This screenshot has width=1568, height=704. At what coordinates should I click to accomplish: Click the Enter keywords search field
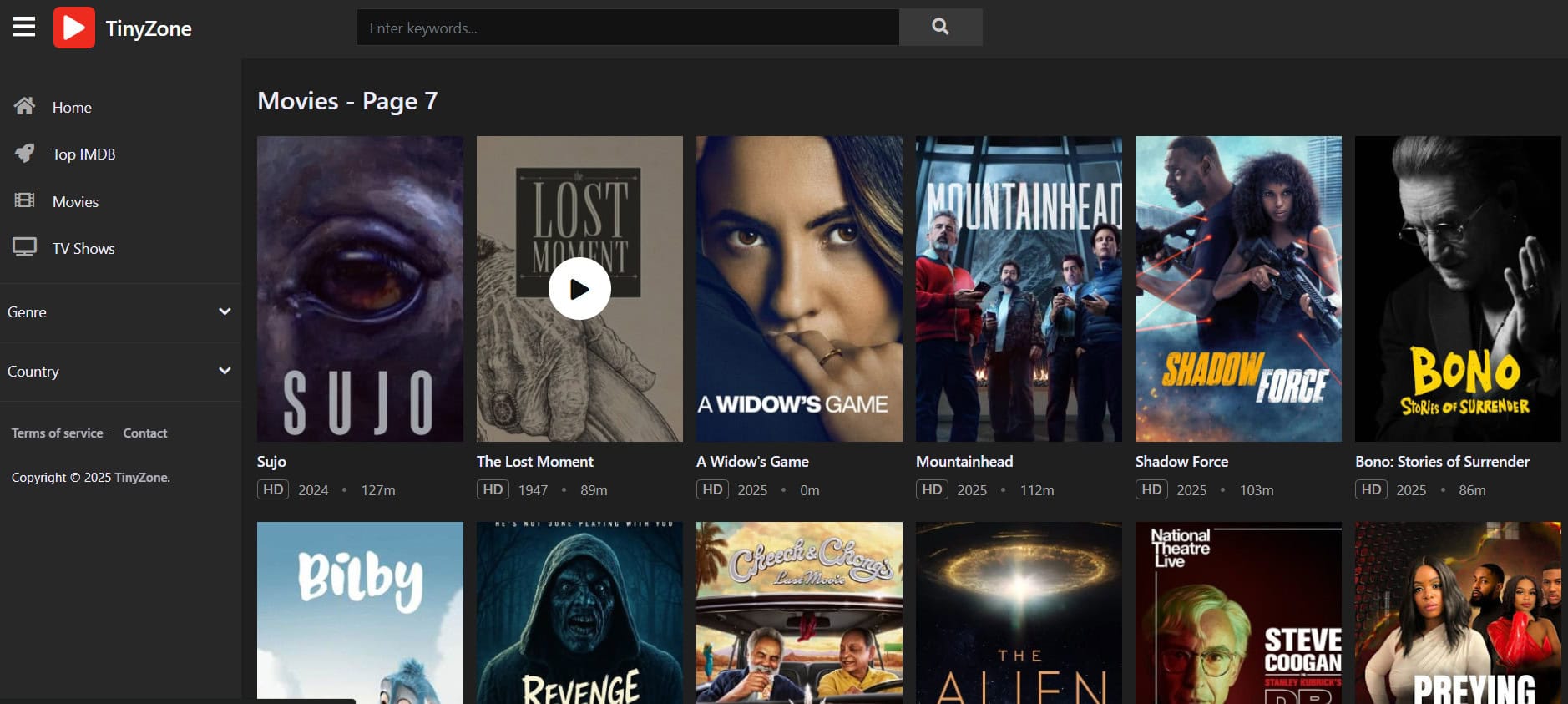(628, 28)
